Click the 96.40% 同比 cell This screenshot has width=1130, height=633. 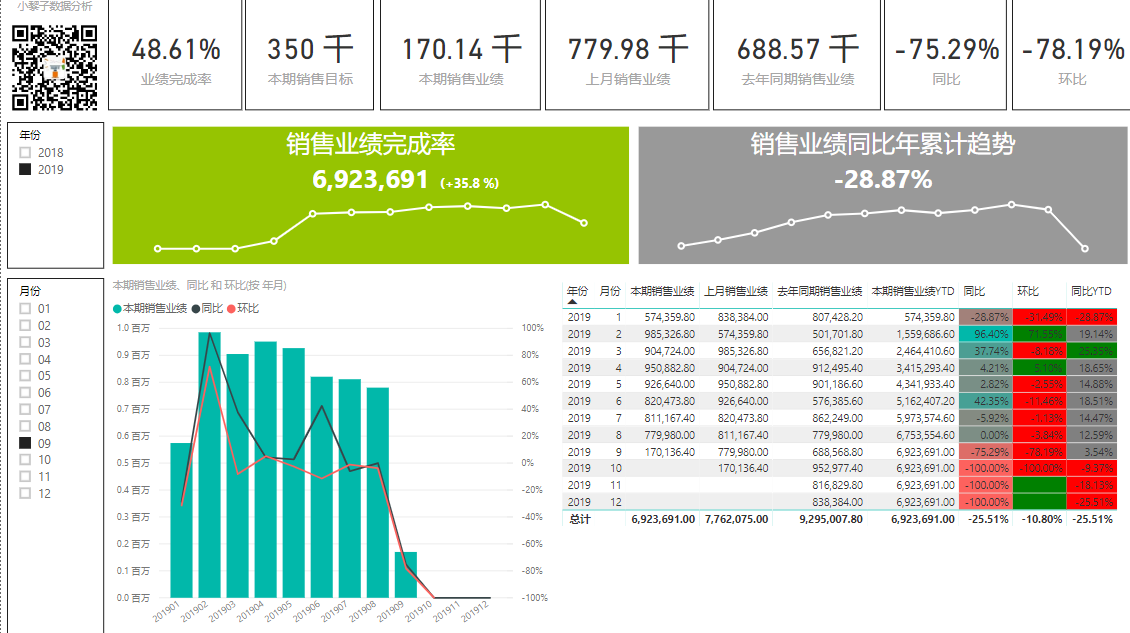pos(985,335)
